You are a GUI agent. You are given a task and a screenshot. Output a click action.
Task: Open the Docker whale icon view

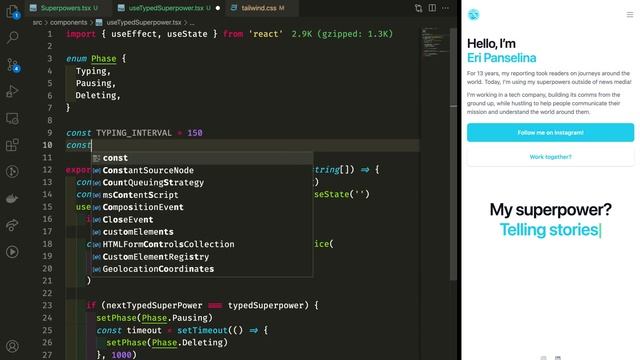[x=12, y=198]
